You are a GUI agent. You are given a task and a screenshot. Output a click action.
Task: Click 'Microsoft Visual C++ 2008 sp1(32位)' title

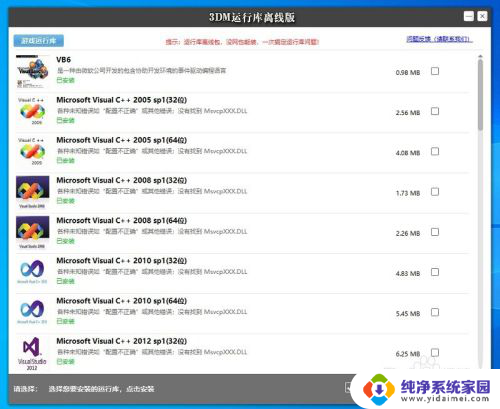coord(122,180)
